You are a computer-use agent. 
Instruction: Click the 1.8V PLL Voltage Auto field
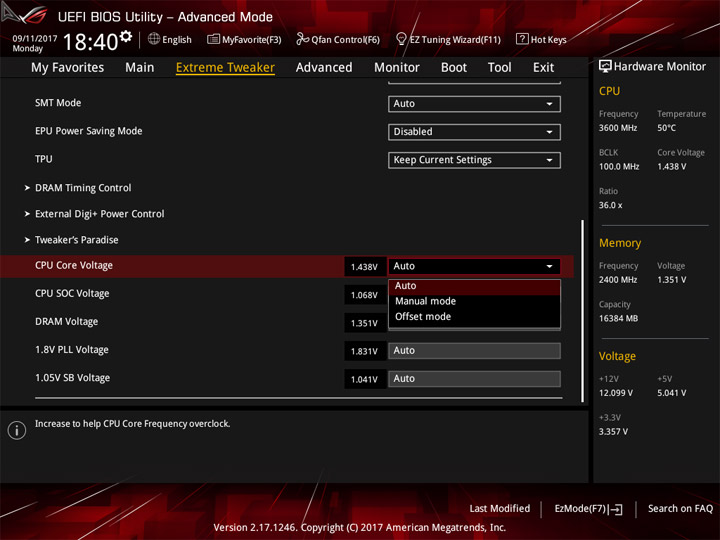tap(474, 351)
